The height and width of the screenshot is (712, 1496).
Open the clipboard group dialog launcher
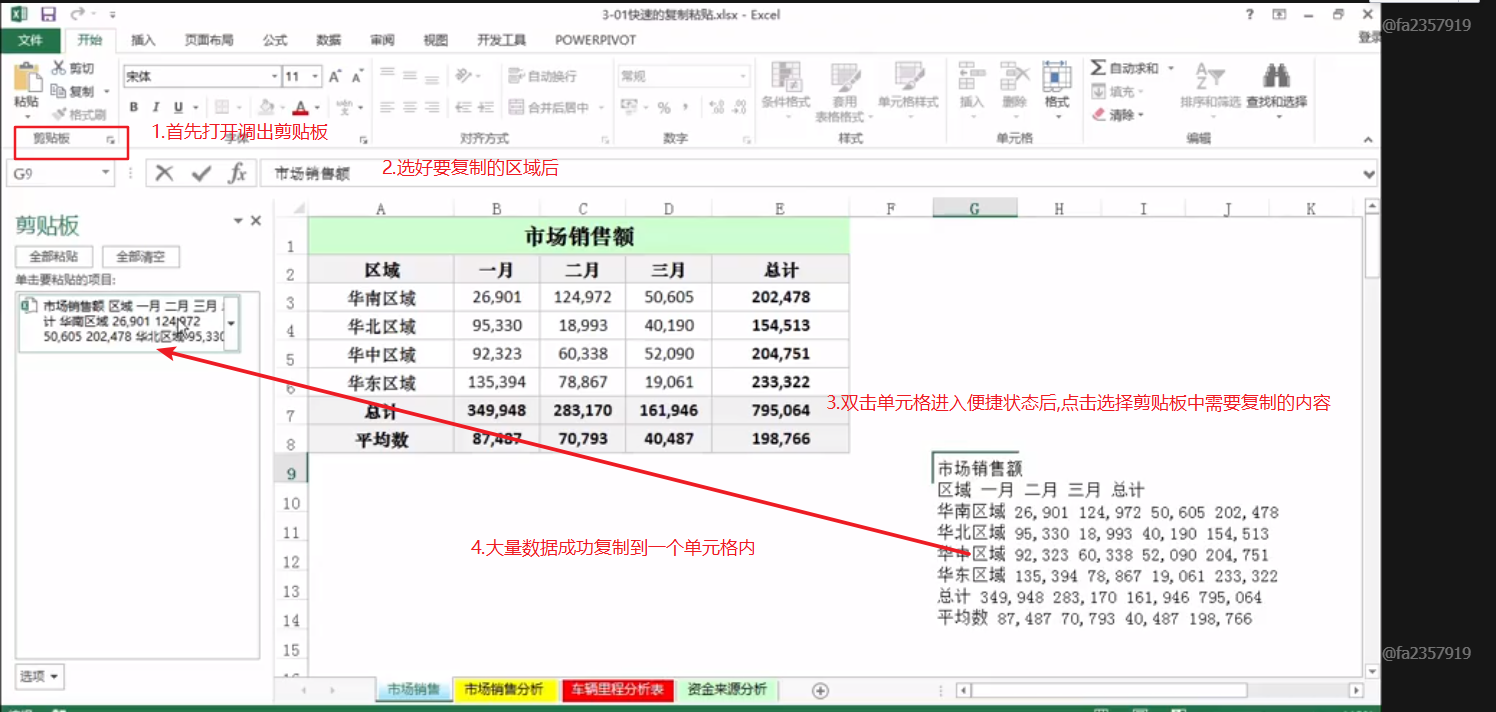point(110,141)
